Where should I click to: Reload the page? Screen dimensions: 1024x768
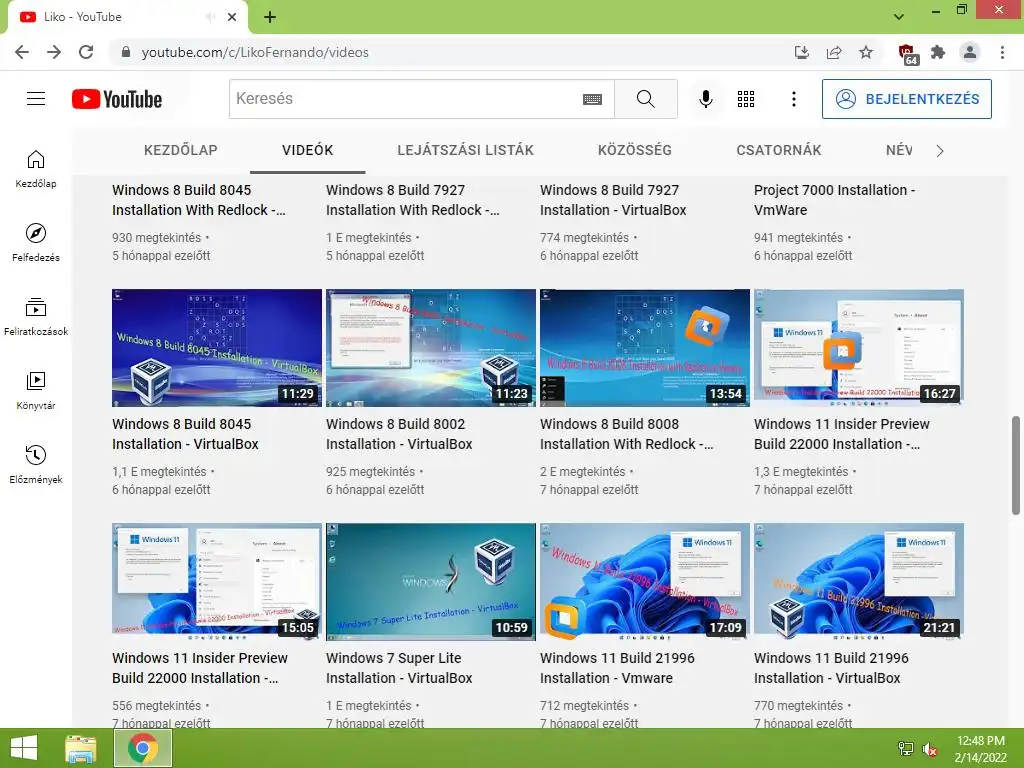[86, 52]
